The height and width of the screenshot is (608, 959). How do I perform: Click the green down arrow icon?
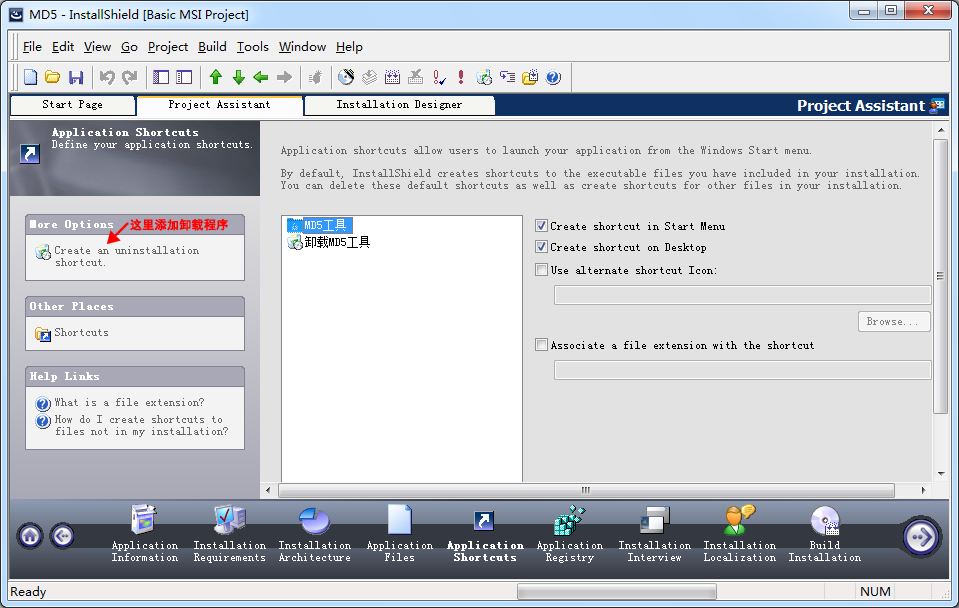tap(239, 77)
